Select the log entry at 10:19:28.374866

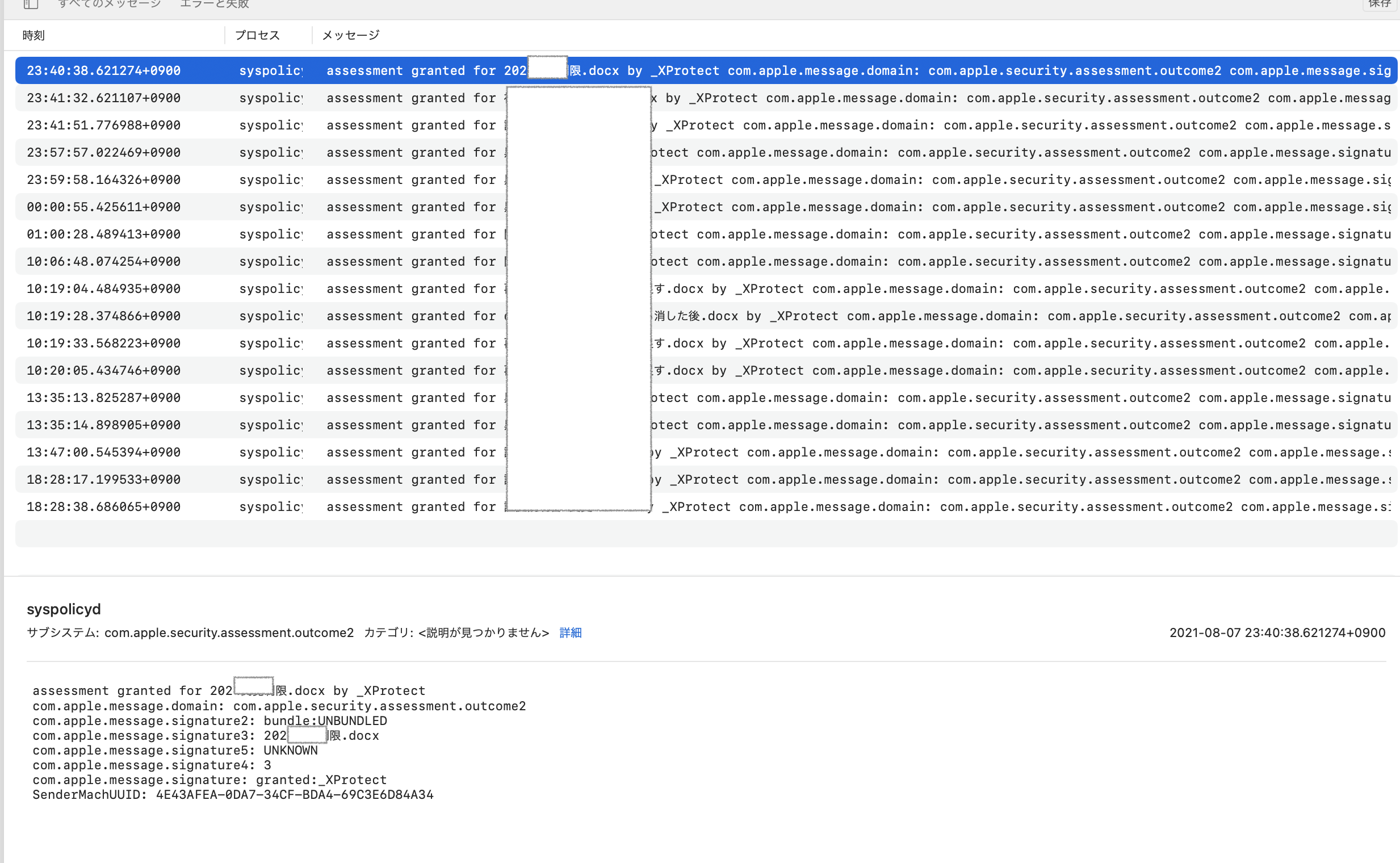pyautogui.click(x=103, y=316)
